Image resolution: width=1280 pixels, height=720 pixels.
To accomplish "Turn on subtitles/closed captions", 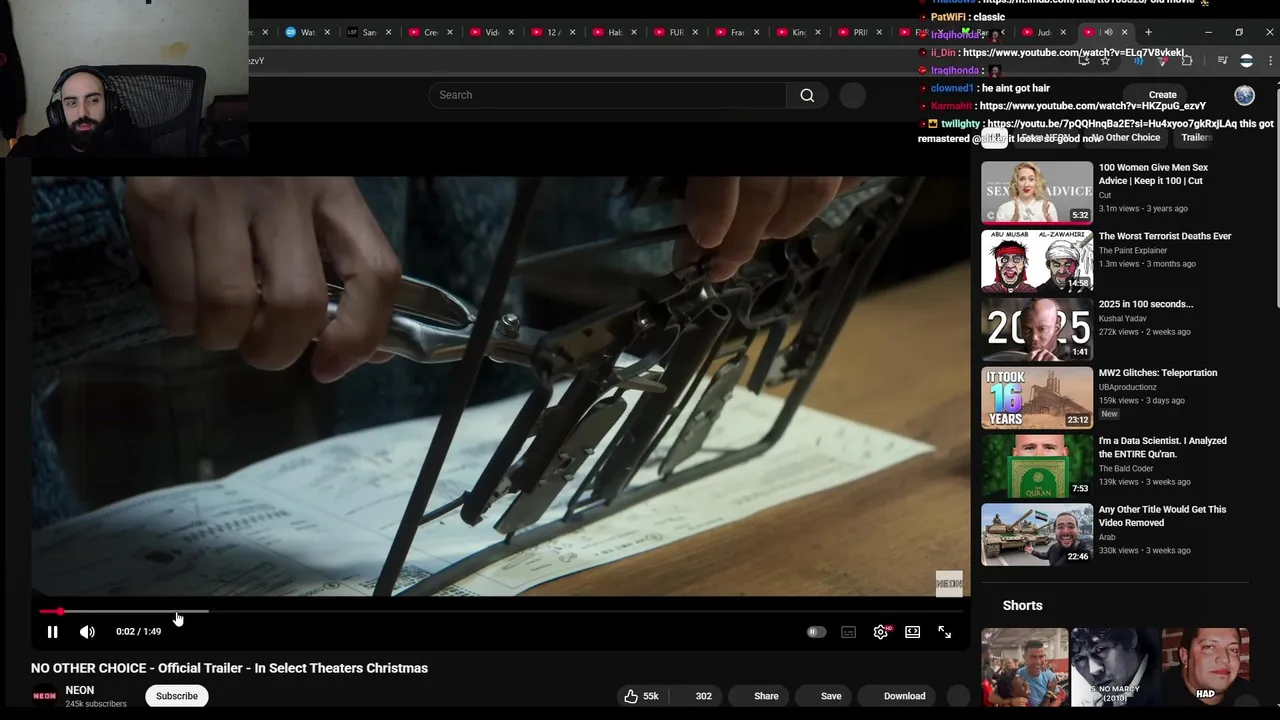I will 848,632.
